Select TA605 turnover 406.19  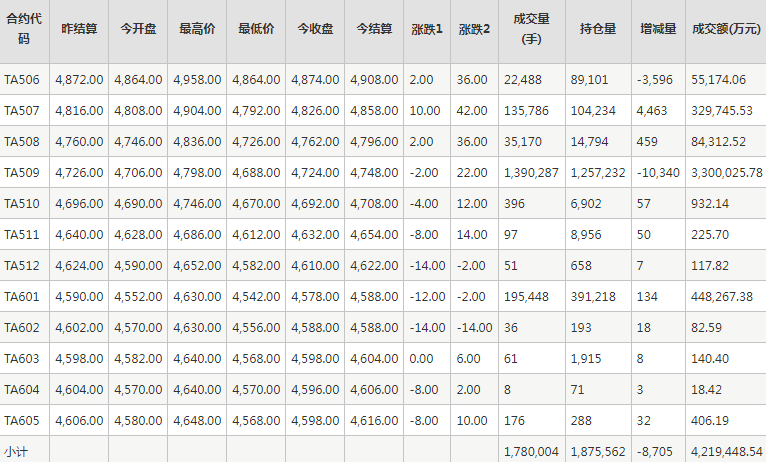pyautogui.click(x=709, y=421)
